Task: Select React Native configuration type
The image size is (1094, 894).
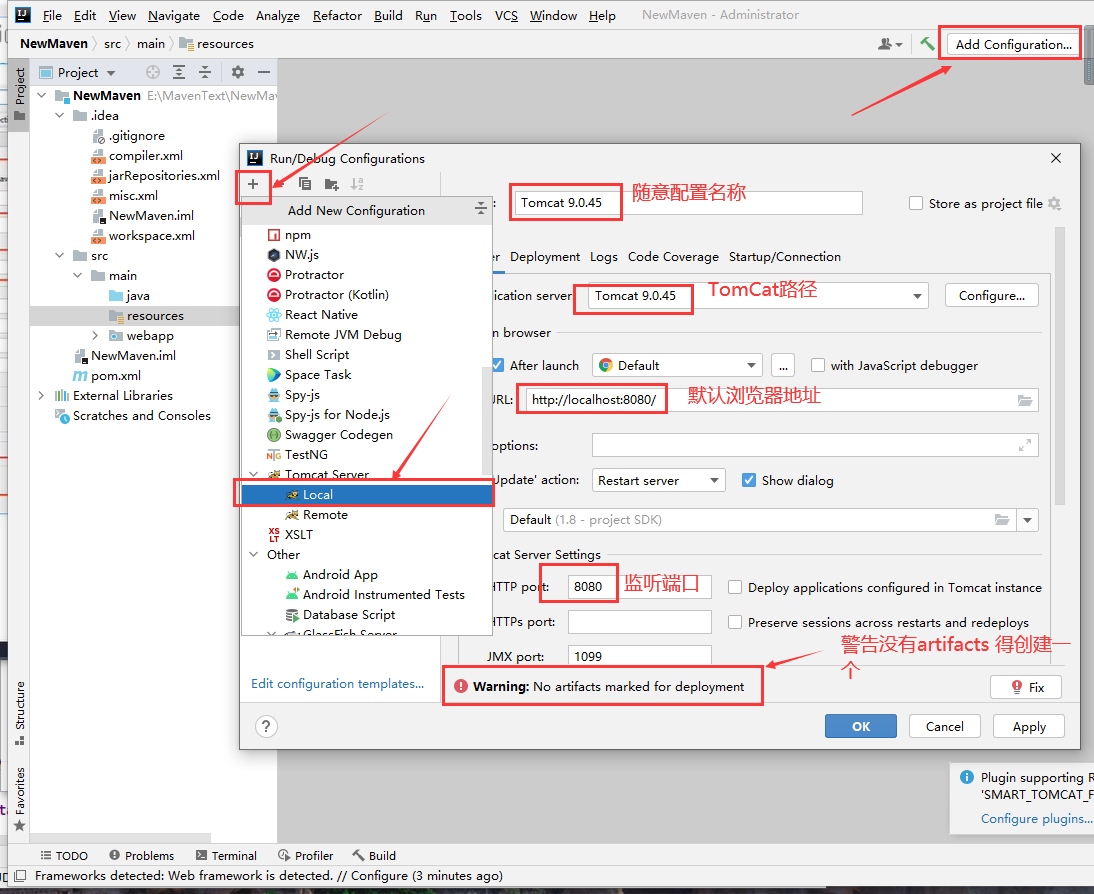Action: click(321, 315)
